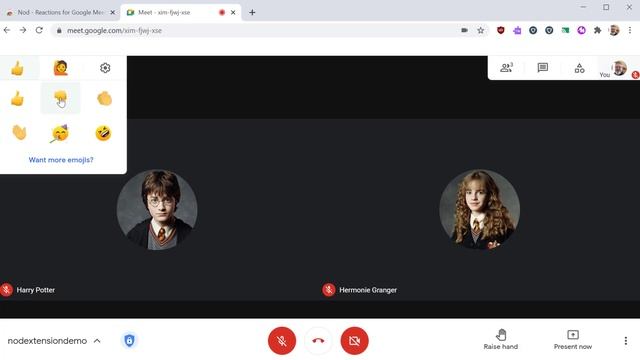The image size is (640, 360).
Task: Click your own video thumbnail labeled You
Action: pos(619,68)
